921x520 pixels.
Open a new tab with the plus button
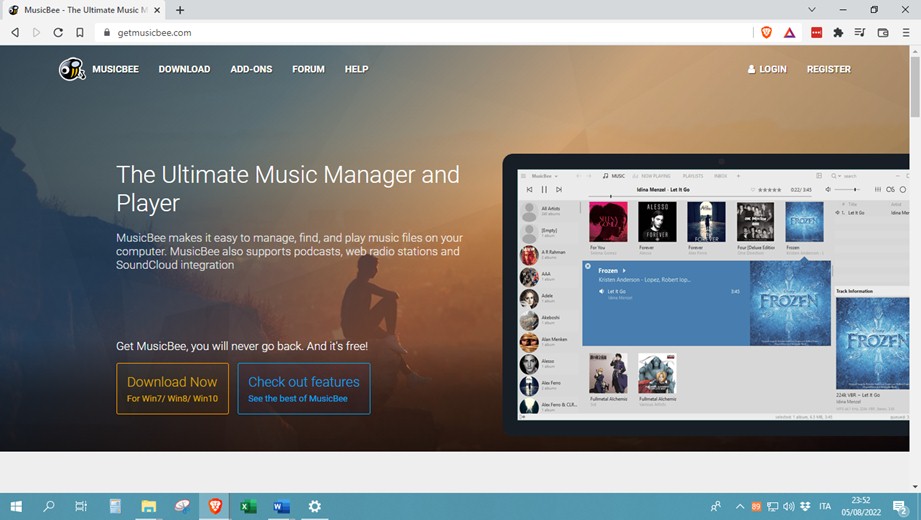[180, 10]
